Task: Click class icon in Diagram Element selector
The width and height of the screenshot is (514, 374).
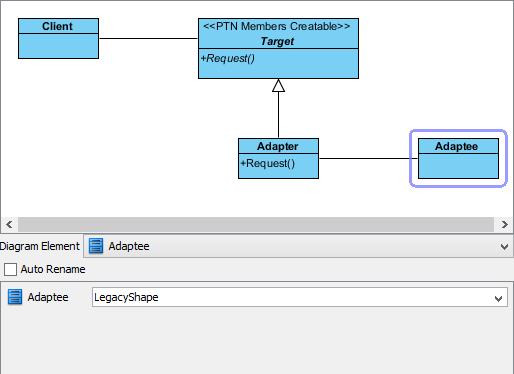Action: pyautogui.click(x=96, y=246)
